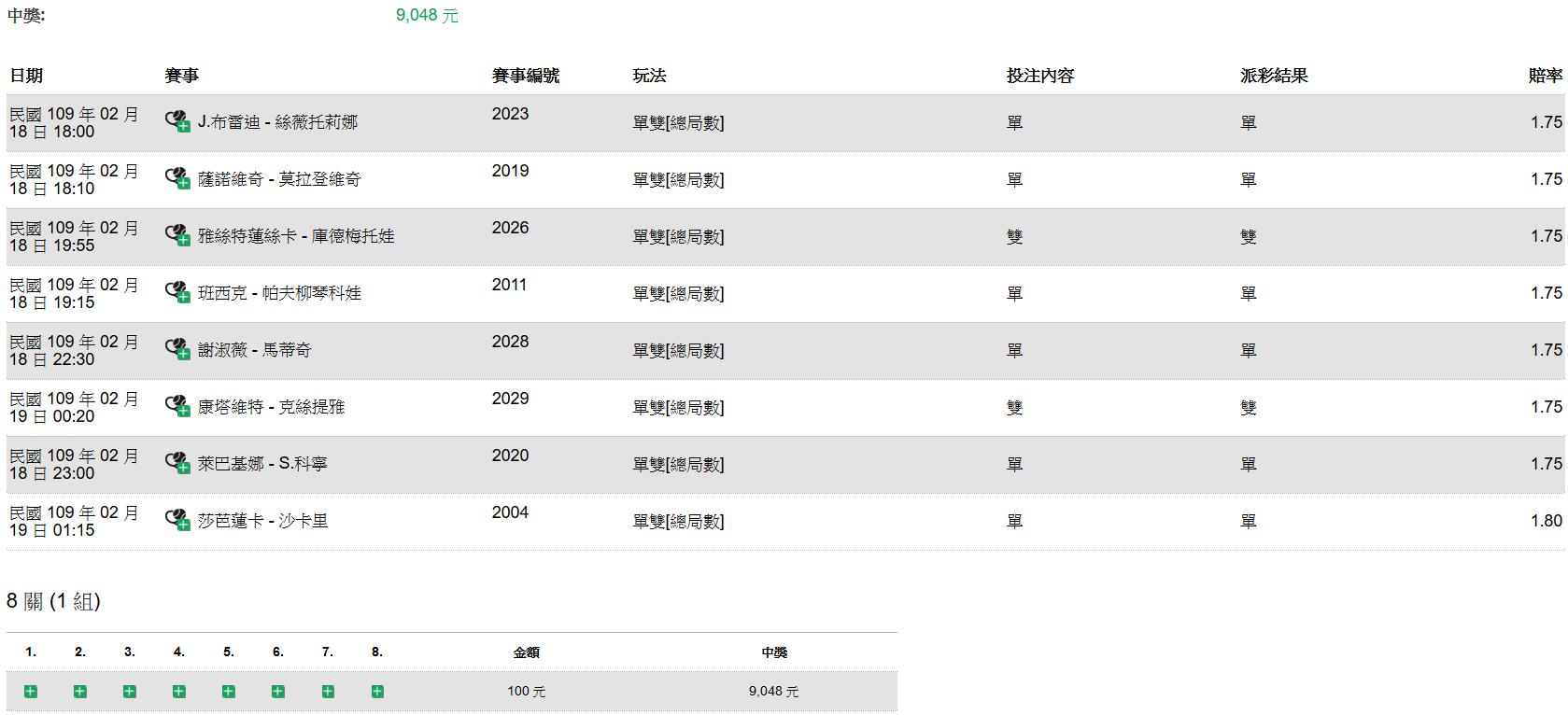This screenshot has height=715, width=1568.
Task: Open the 謝淑薇 - 馬蒂奇 match name
Action: pos(254,350)
